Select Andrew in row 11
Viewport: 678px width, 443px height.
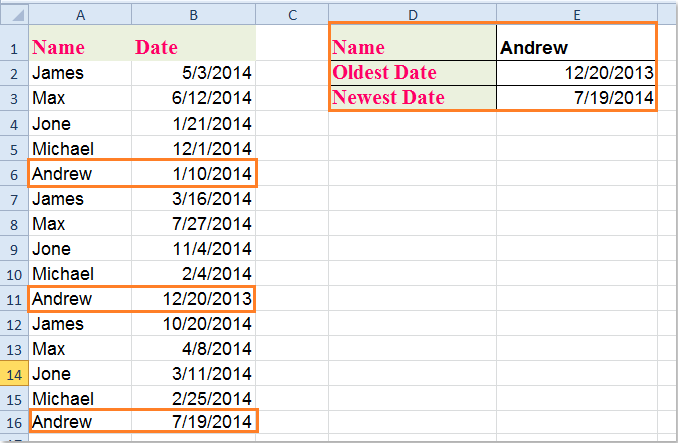click(79, 298)
